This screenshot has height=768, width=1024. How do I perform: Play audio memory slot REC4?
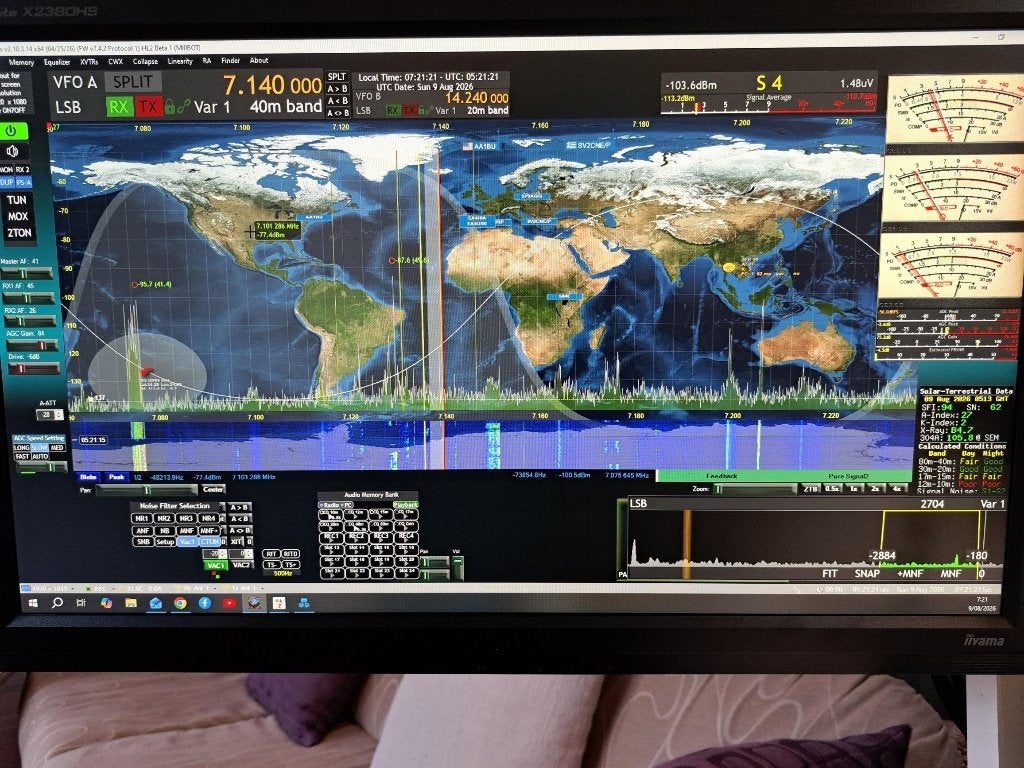pos(406,538)
